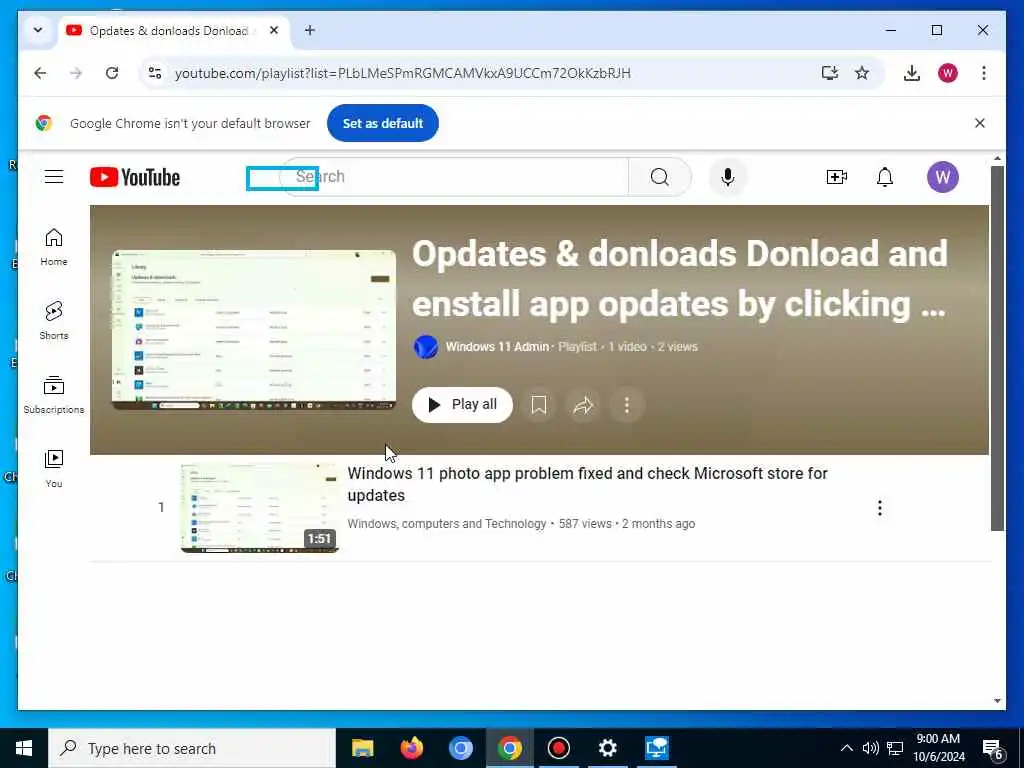
Task: Open the Windows notification center
Action: 993,749
